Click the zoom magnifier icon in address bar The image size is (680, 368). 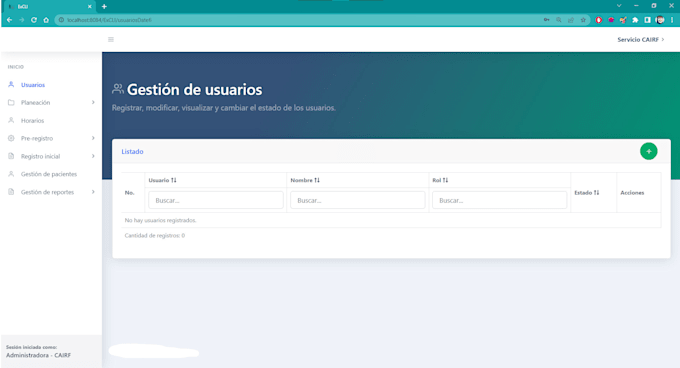pyautogui.click(x=559, y=20)
